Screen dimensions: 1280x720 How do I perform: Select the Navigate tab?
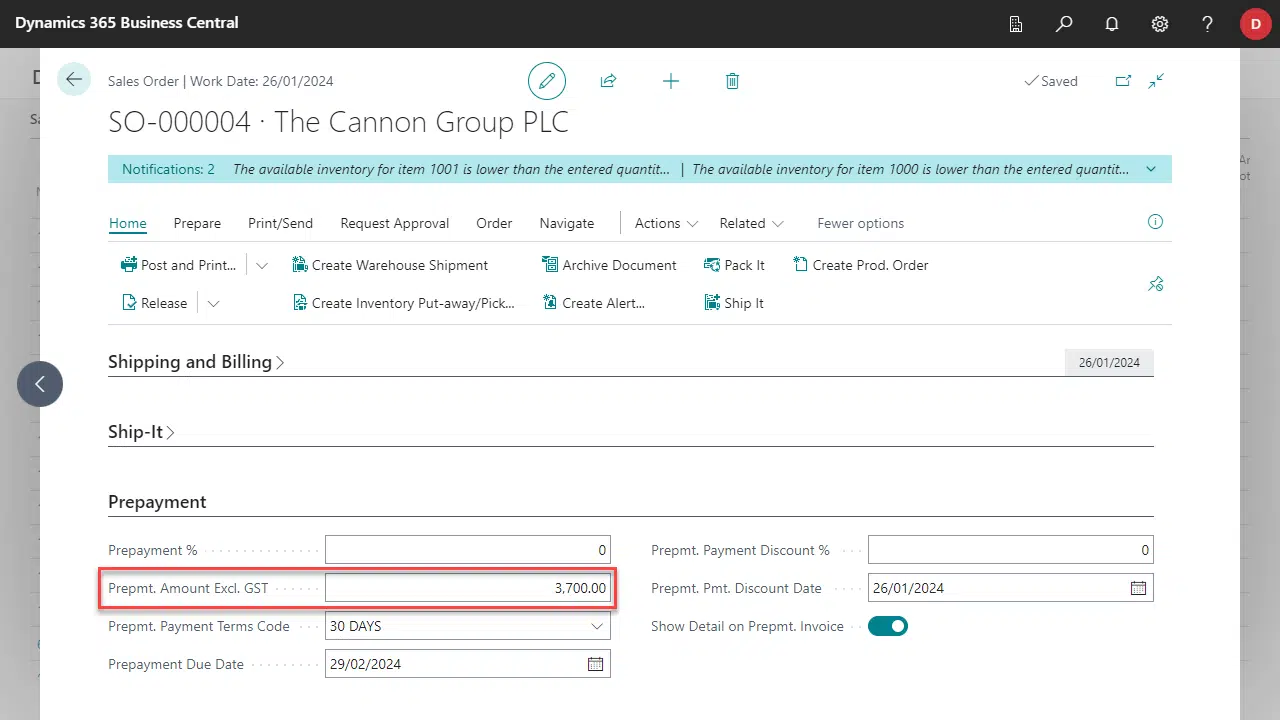567,223
